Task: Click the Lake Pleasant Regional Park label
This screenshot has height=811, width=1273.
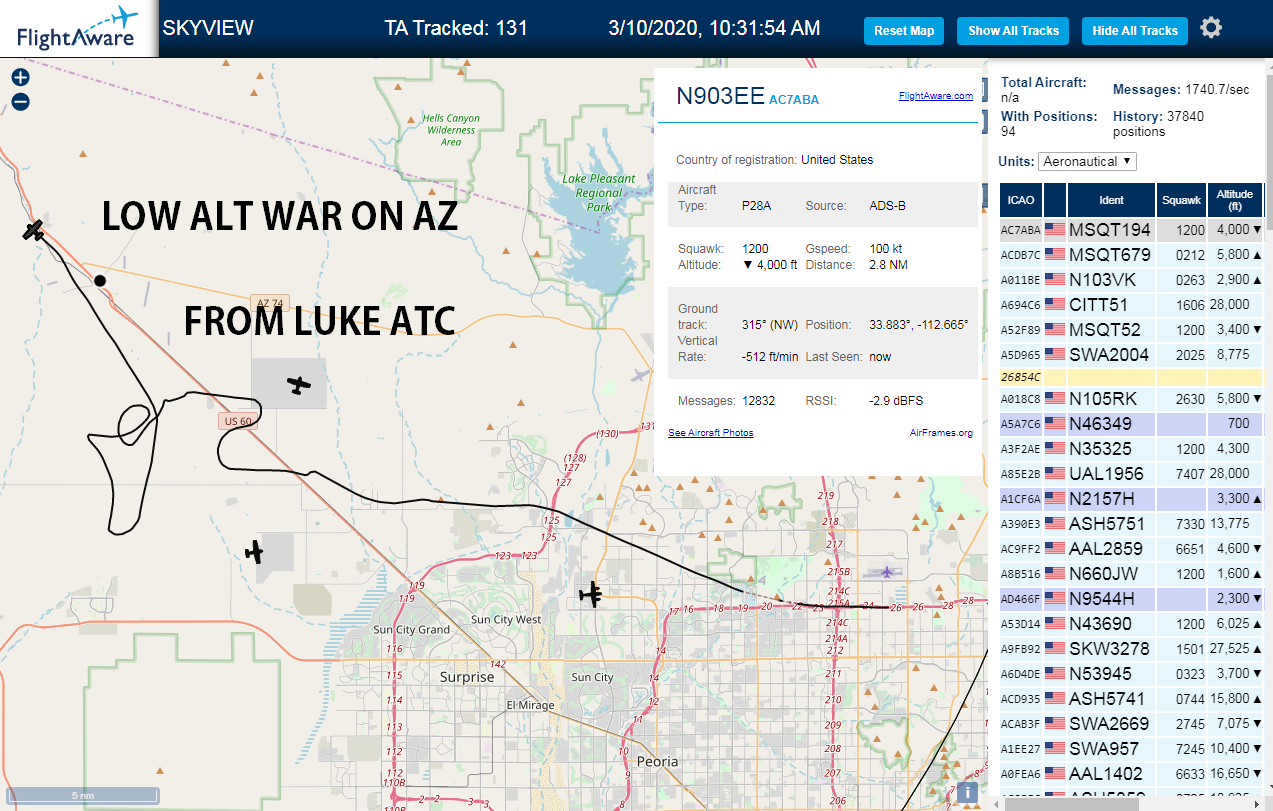Action: click(598, 193)
